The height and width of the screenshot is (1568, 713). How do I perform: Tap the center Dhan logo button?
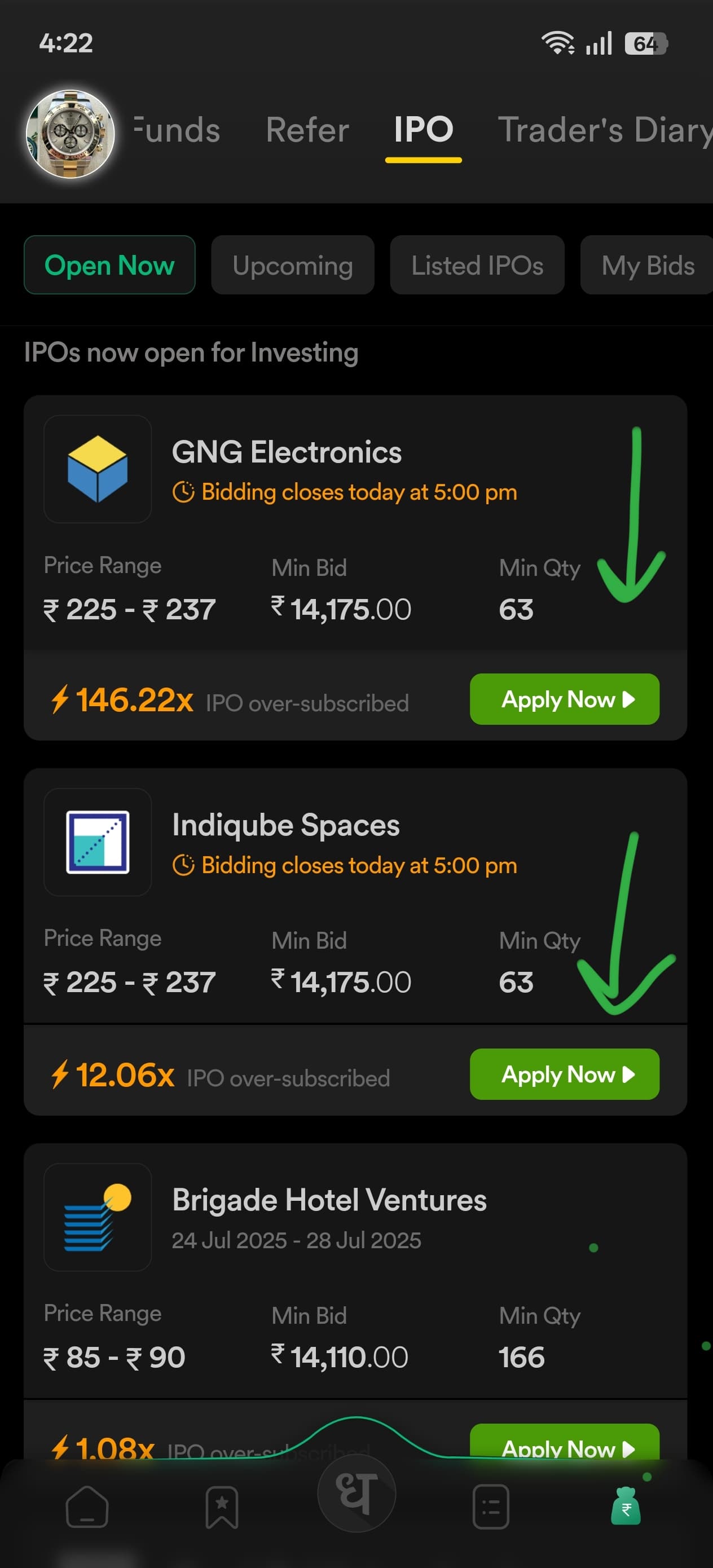356,1493
